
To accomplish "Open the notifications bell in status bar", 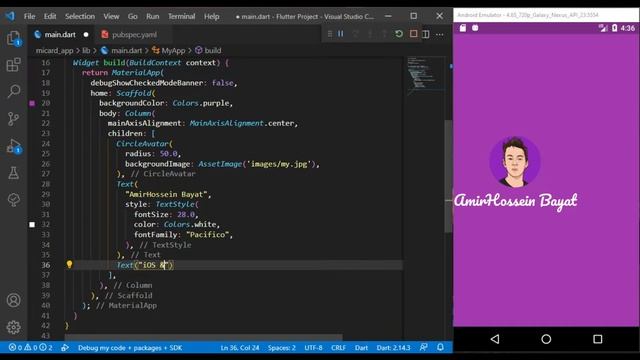I will click(440, 347).
